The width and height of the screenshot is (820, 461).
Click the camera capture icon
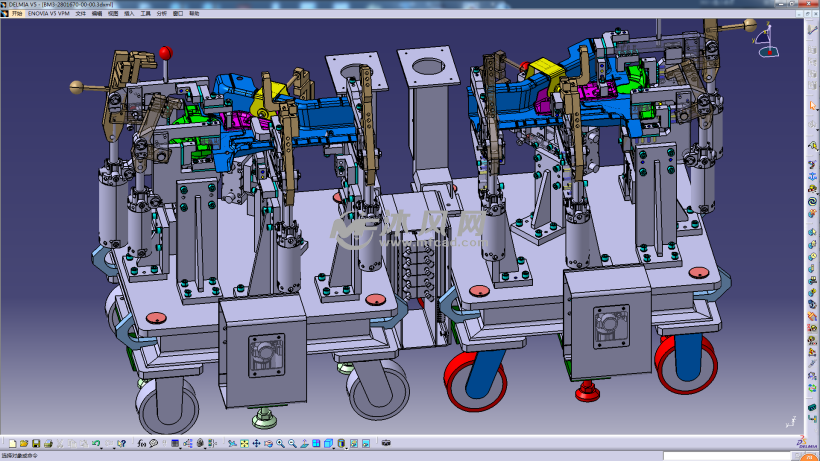385,443
